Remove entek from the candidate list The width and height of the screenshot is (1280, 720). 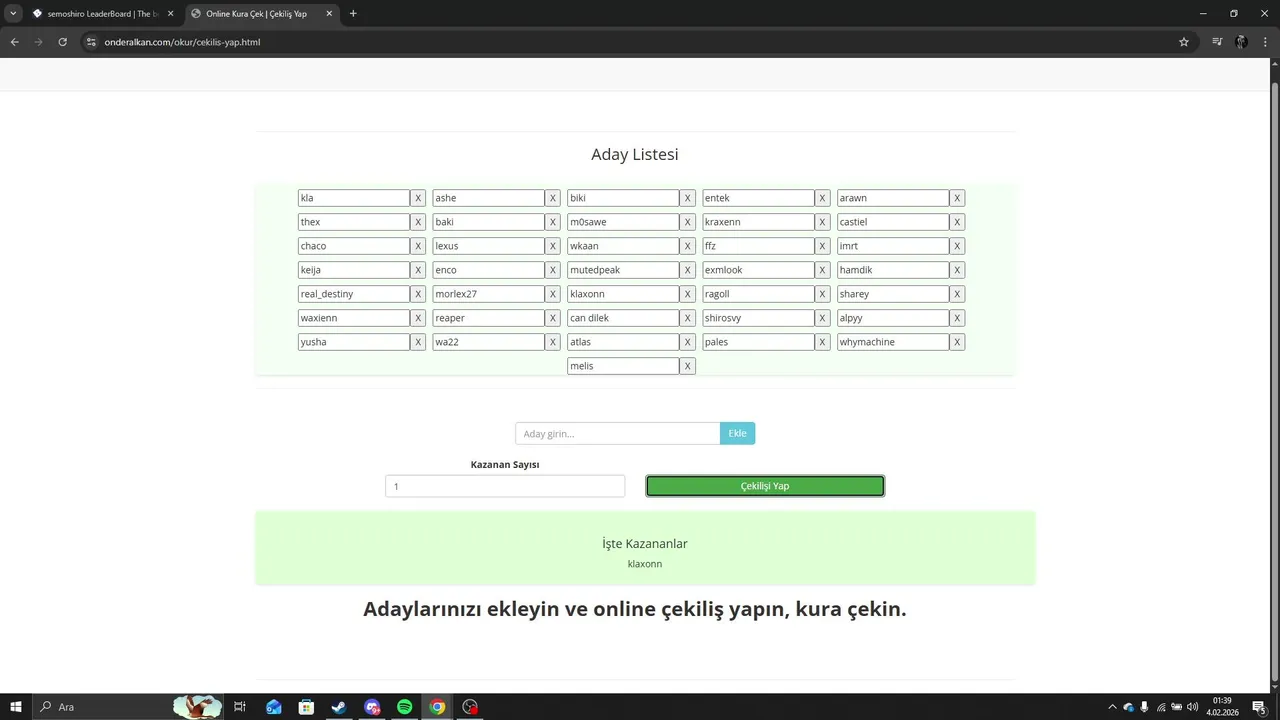(822, 198)
